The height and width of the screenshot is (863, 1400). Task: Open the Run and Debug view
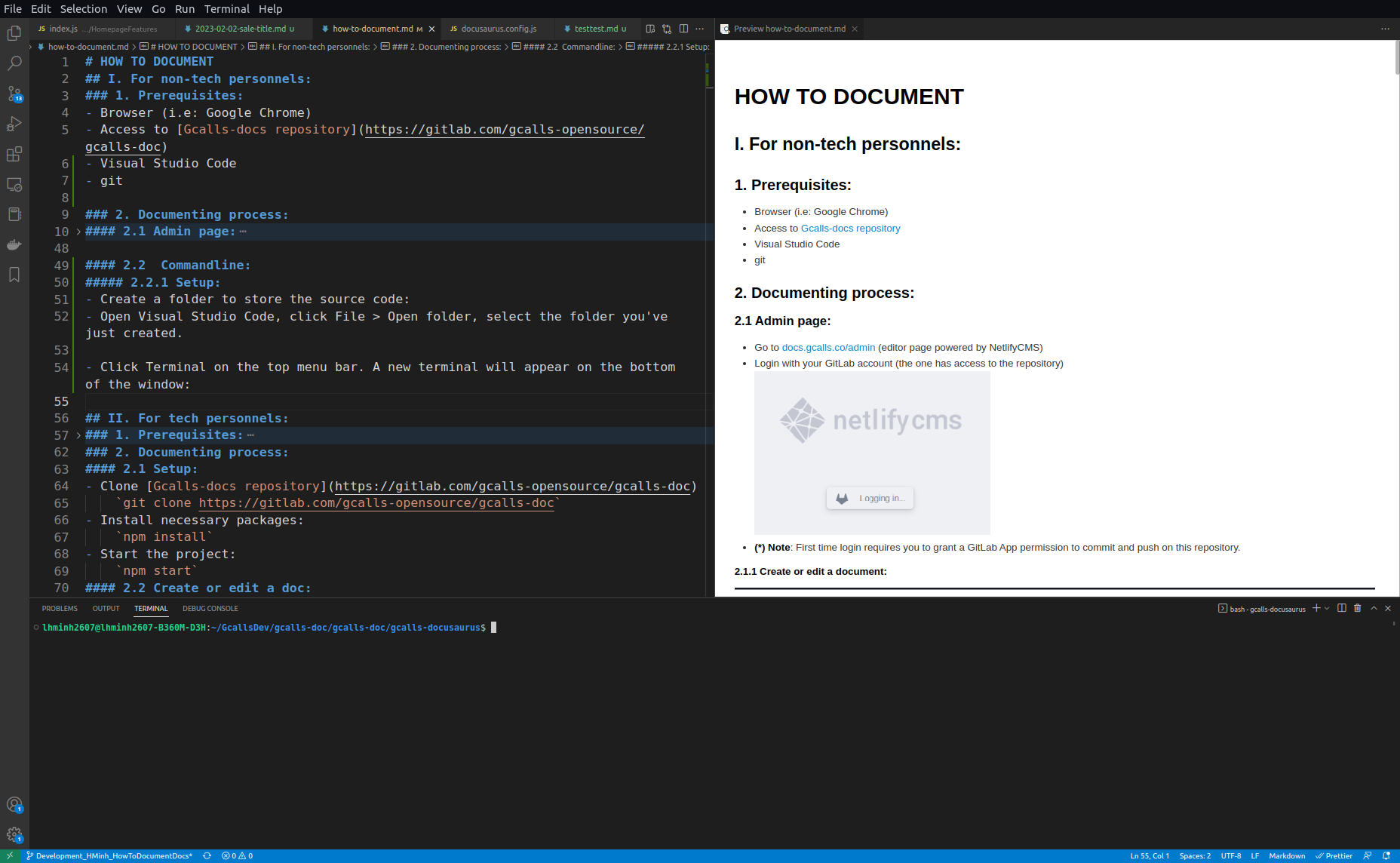(x=14, y=124)
